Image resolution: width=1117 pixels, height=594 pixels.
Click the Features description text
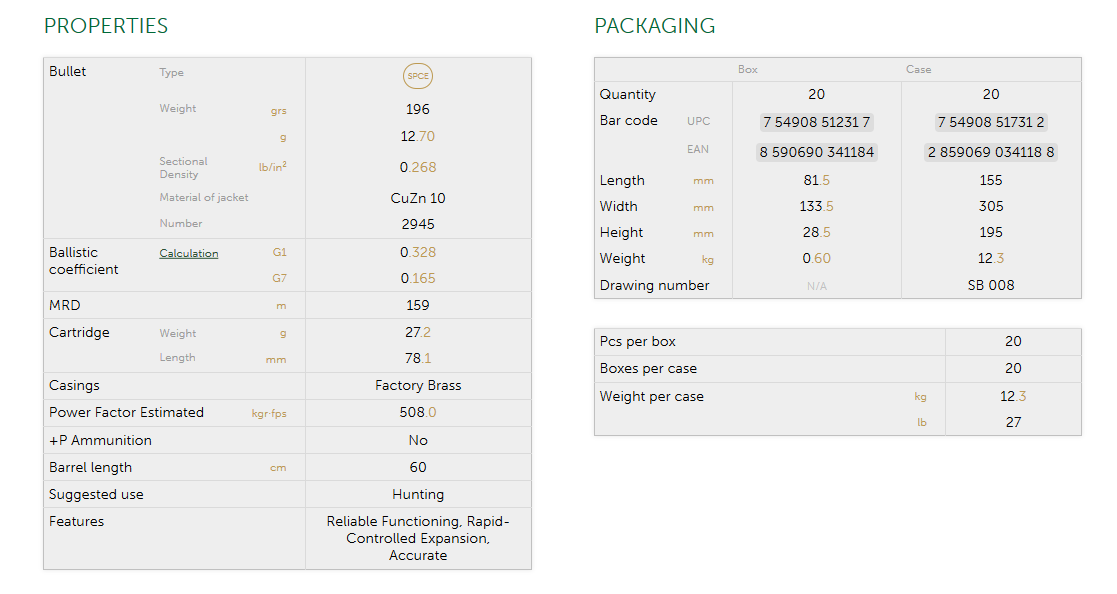point(418,538)
